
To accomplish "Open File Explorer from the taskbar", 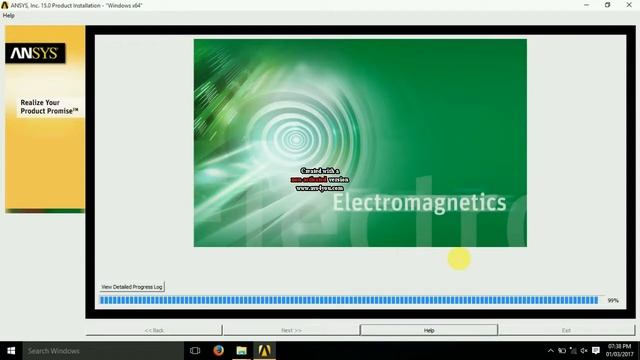I will [x=242, y=351].
